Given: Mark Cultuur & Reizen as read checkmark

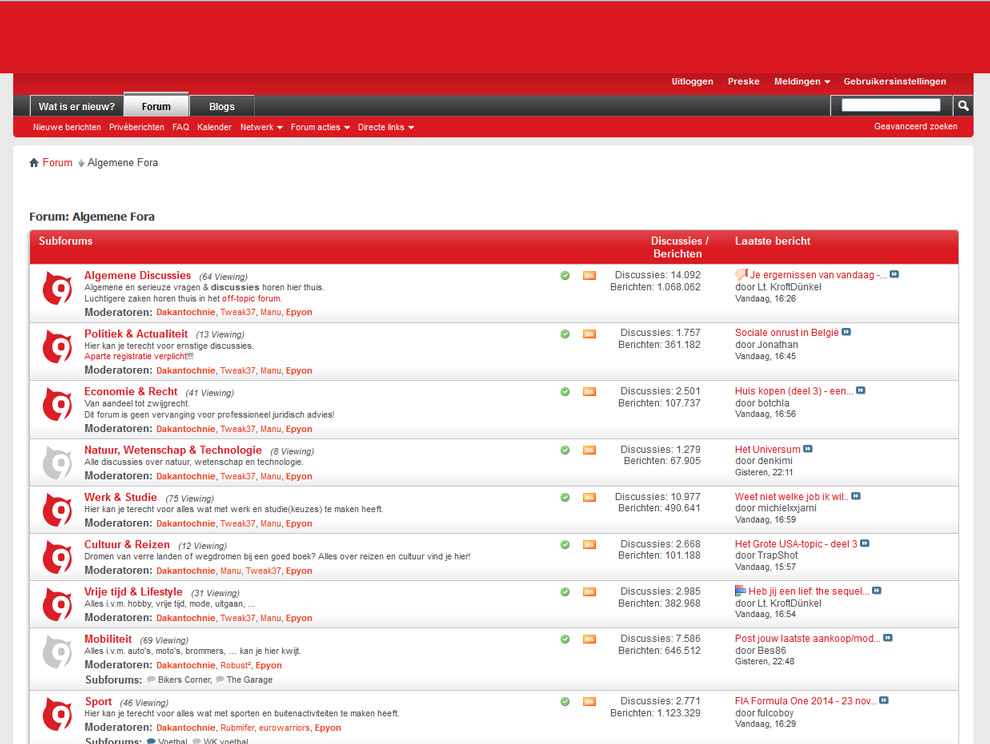Looking at the screenshot, I should [x=565, y=544].
